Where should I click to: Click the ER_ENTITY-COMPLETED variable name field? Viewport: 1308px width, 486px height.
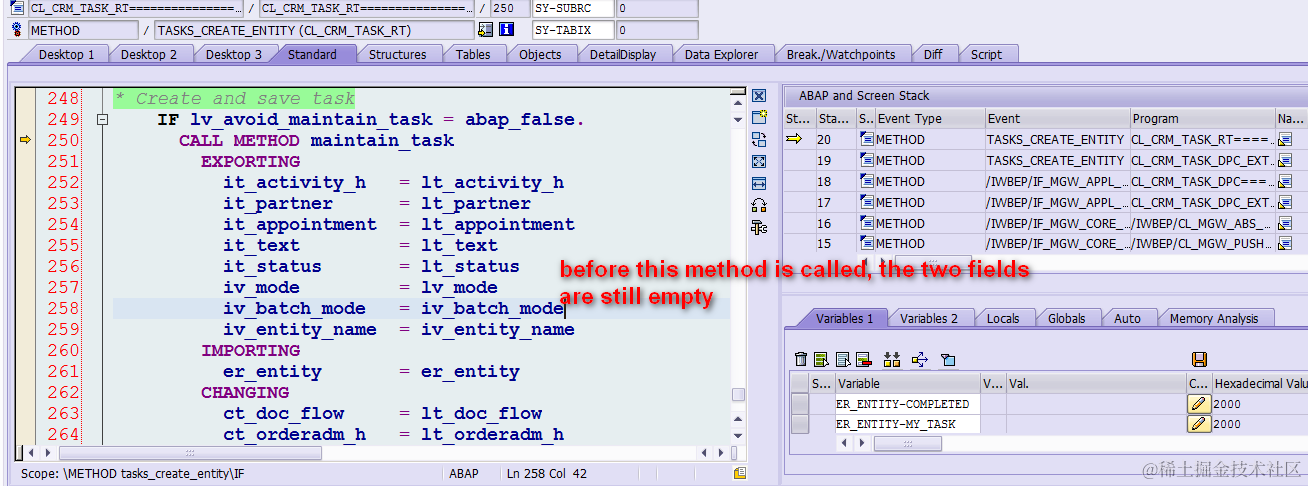907,404
